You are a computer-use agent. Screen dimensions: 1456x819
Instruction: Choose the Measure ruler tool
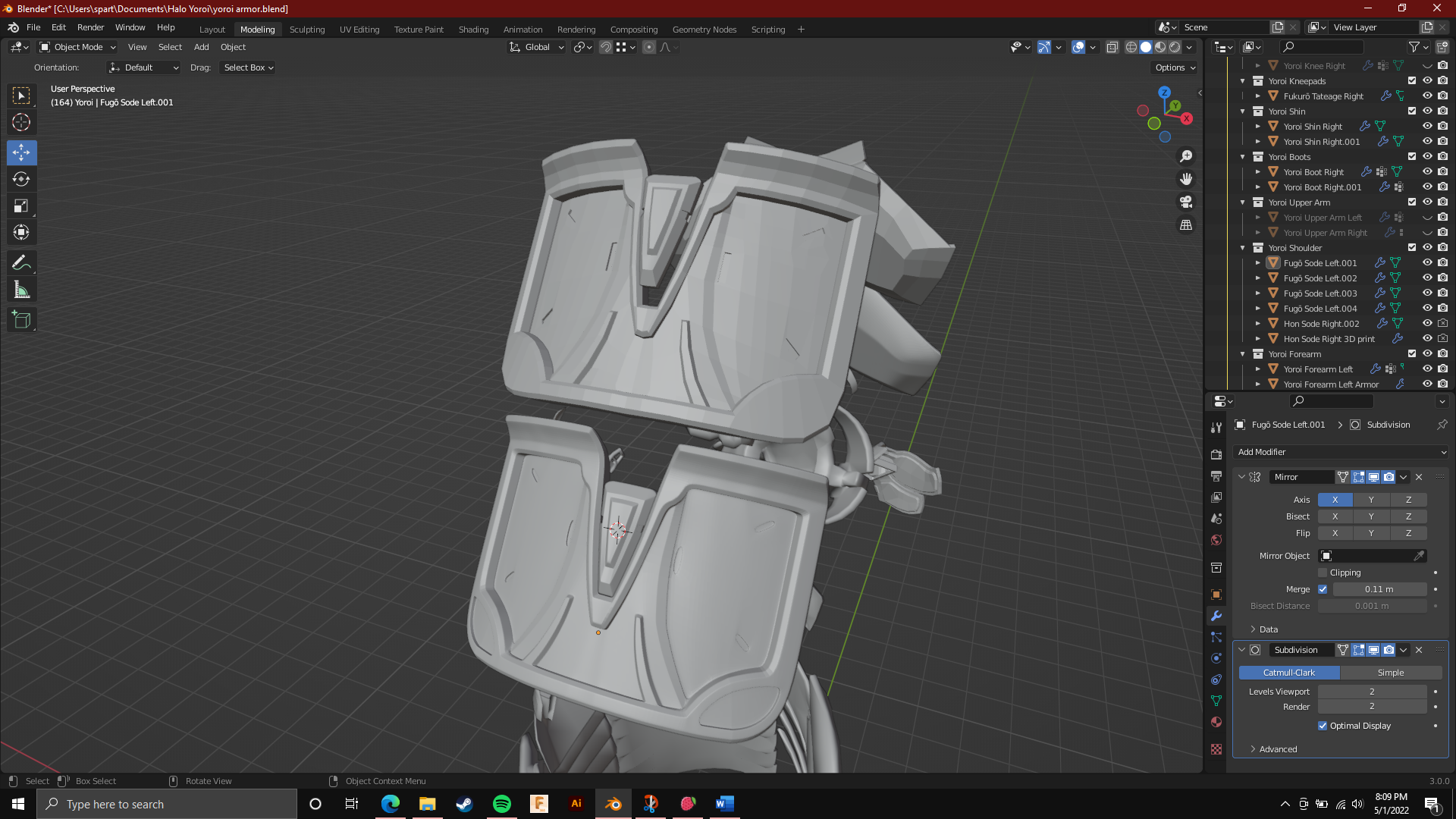(x=21, y=290)
